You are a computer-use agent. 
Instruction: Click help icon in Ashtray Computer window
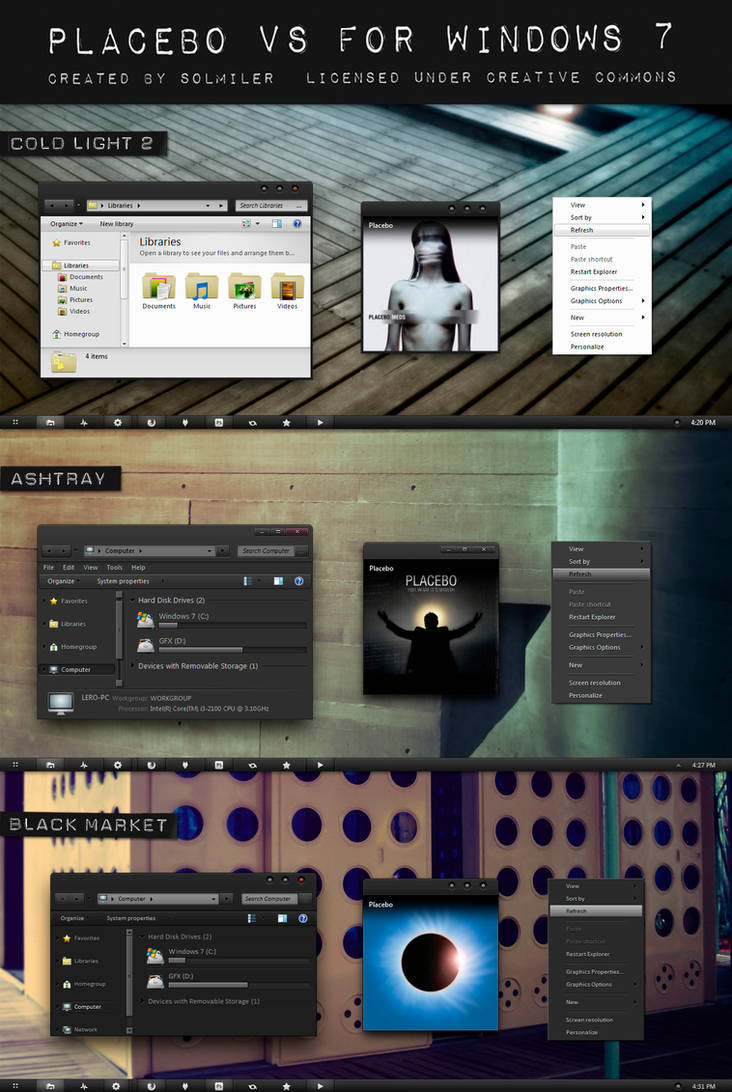tap(299, 581)
